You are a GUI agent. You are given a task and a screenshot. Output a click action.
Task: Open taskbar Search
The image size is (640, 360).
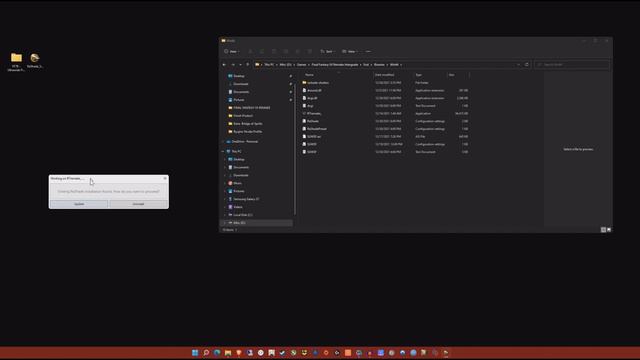point(206,353)
